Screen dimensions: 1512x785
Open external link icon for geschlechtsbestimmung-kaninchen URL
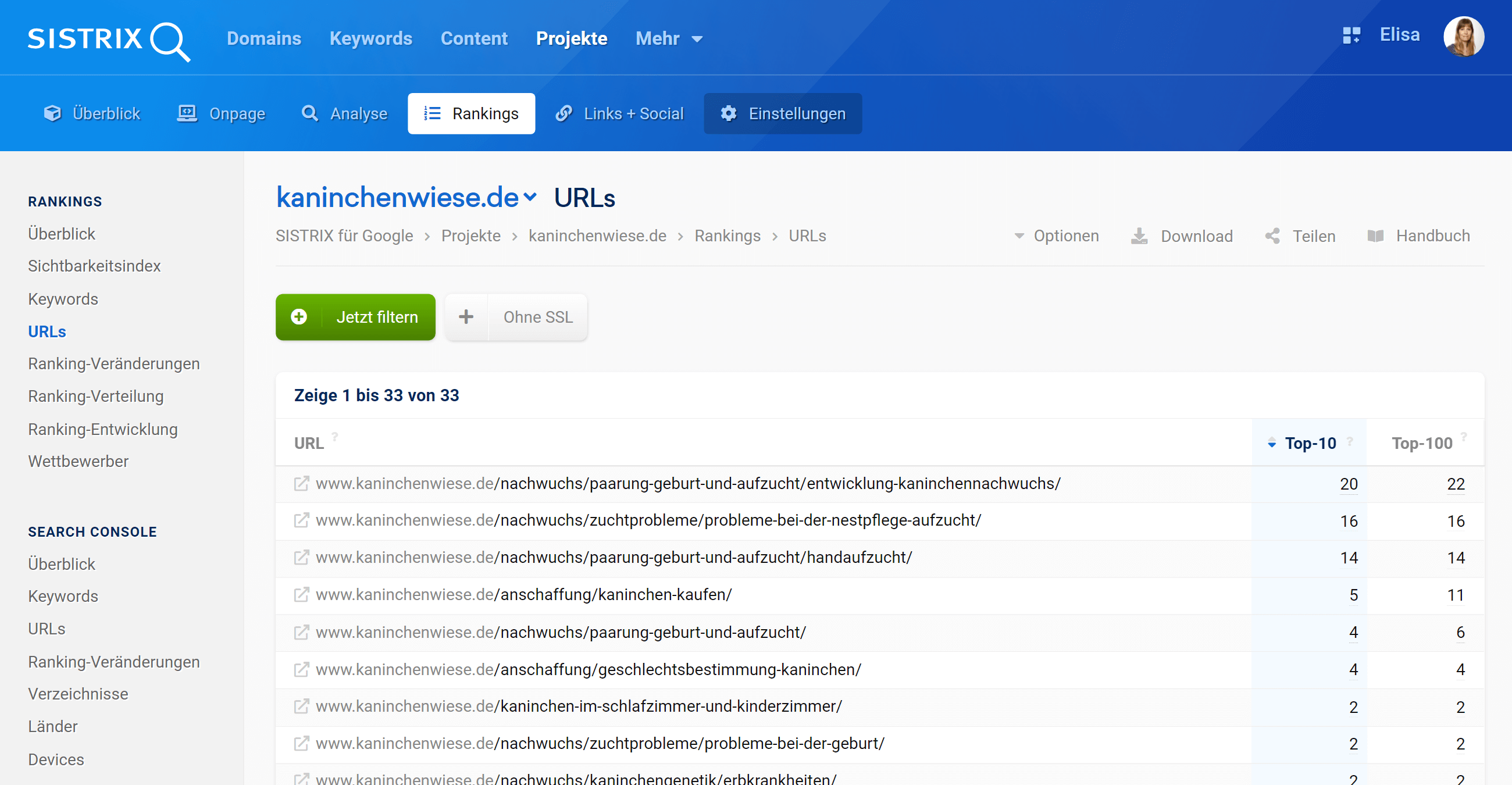(x=301, y=669)
